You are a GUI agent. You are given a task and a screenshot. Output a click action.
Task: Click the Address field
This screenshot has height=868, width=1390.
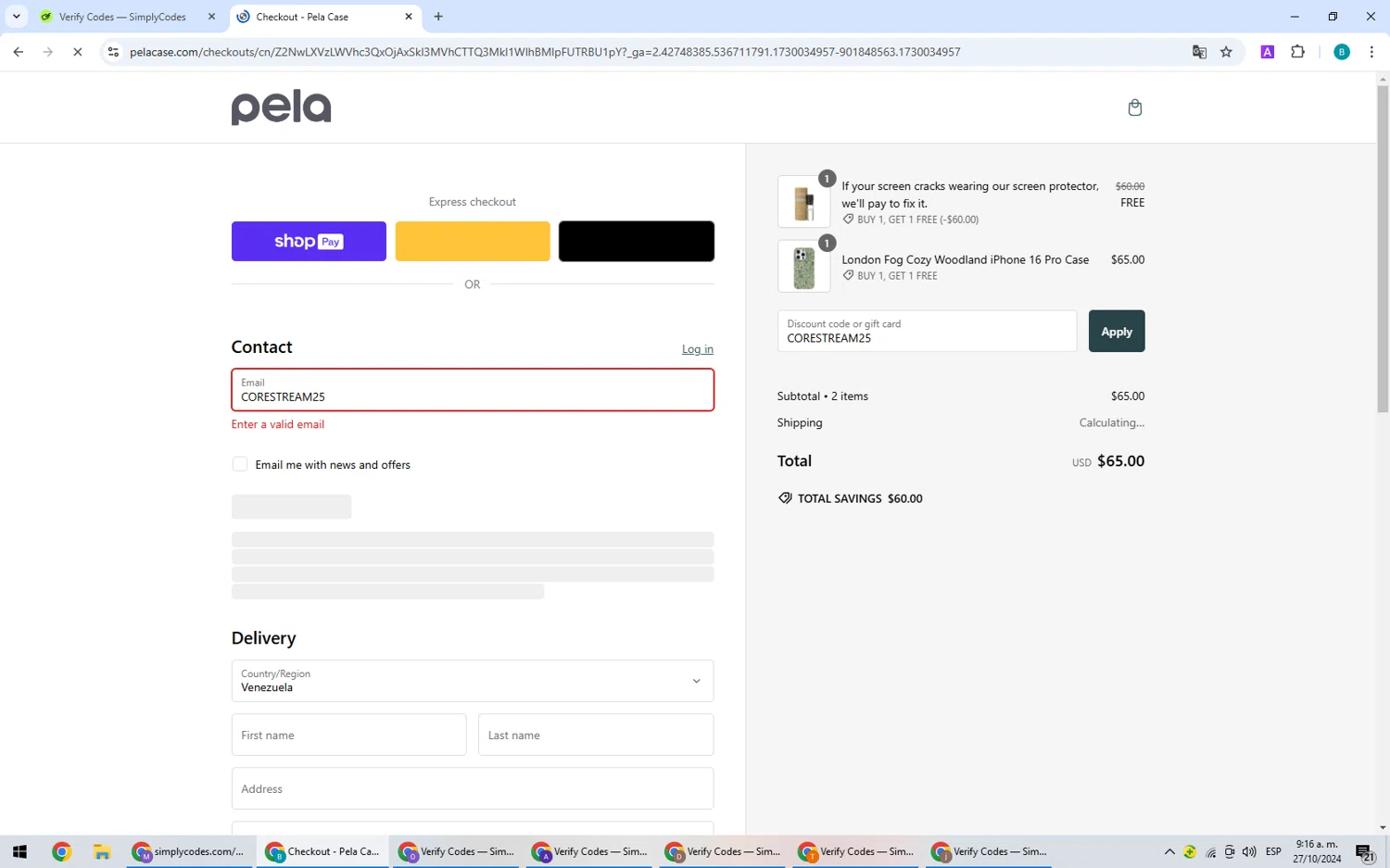(473, 788)
